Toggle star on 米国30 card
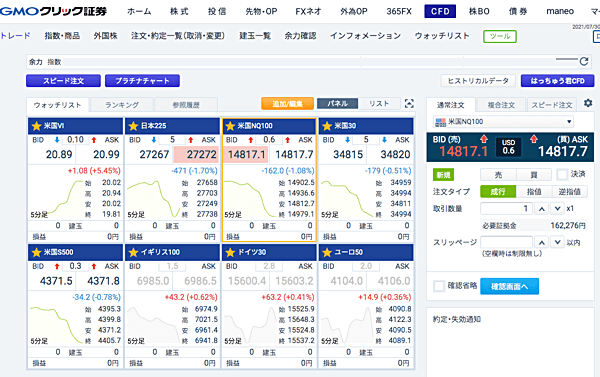This screenshot has width=600, height=377. point(327,126)
